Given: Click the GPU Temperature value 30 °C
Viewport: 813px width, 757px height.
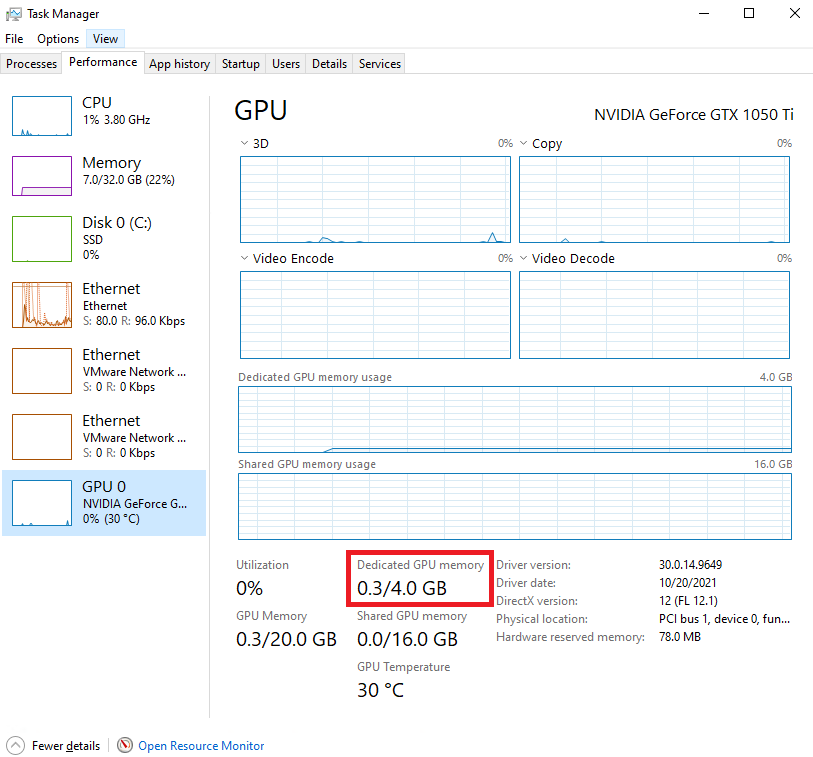Looking at the screenshot, I should coord(381,690).
